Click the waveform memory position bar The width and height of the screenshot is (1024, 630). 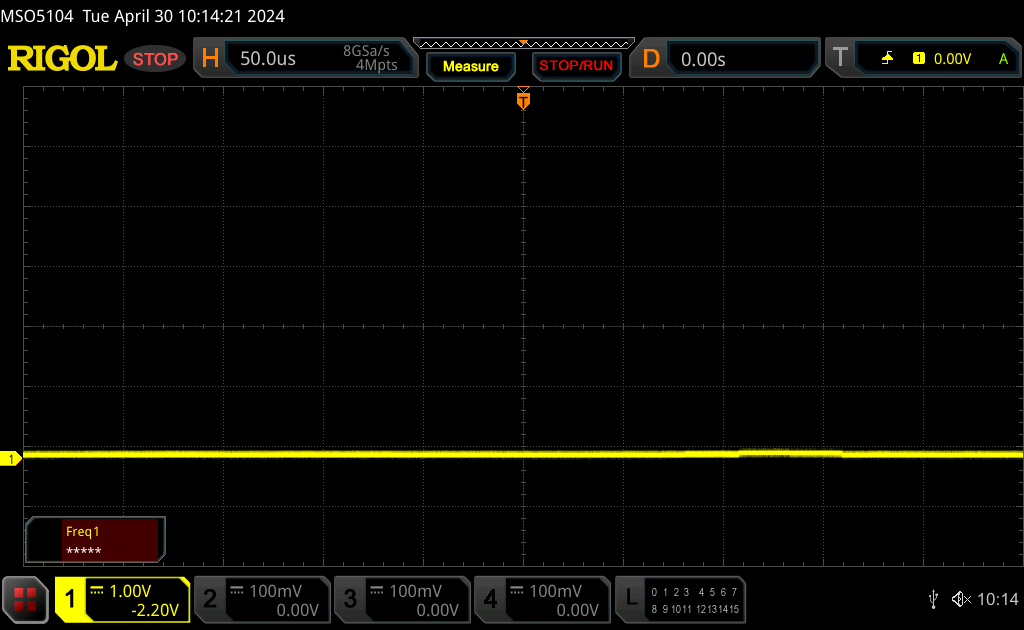524,43
